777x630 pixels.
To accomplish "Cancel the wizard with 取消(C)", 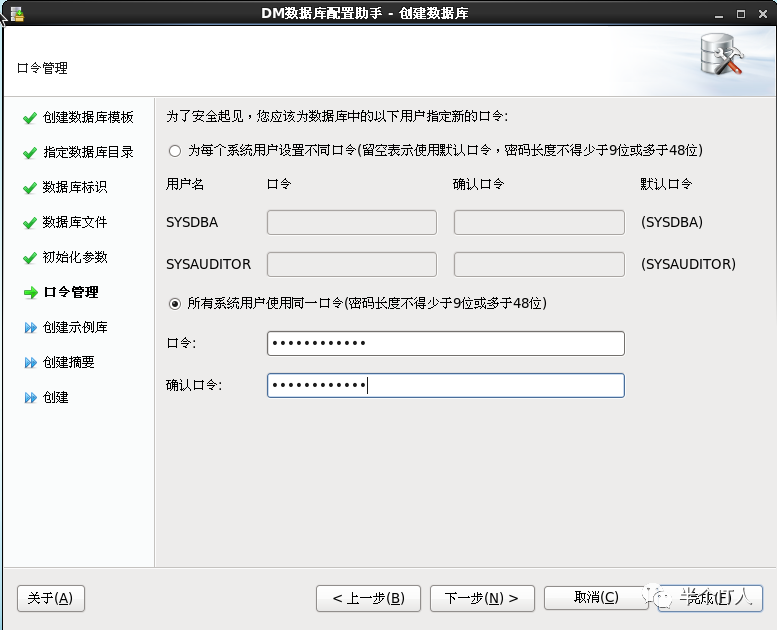I will (x=596, y=597).
